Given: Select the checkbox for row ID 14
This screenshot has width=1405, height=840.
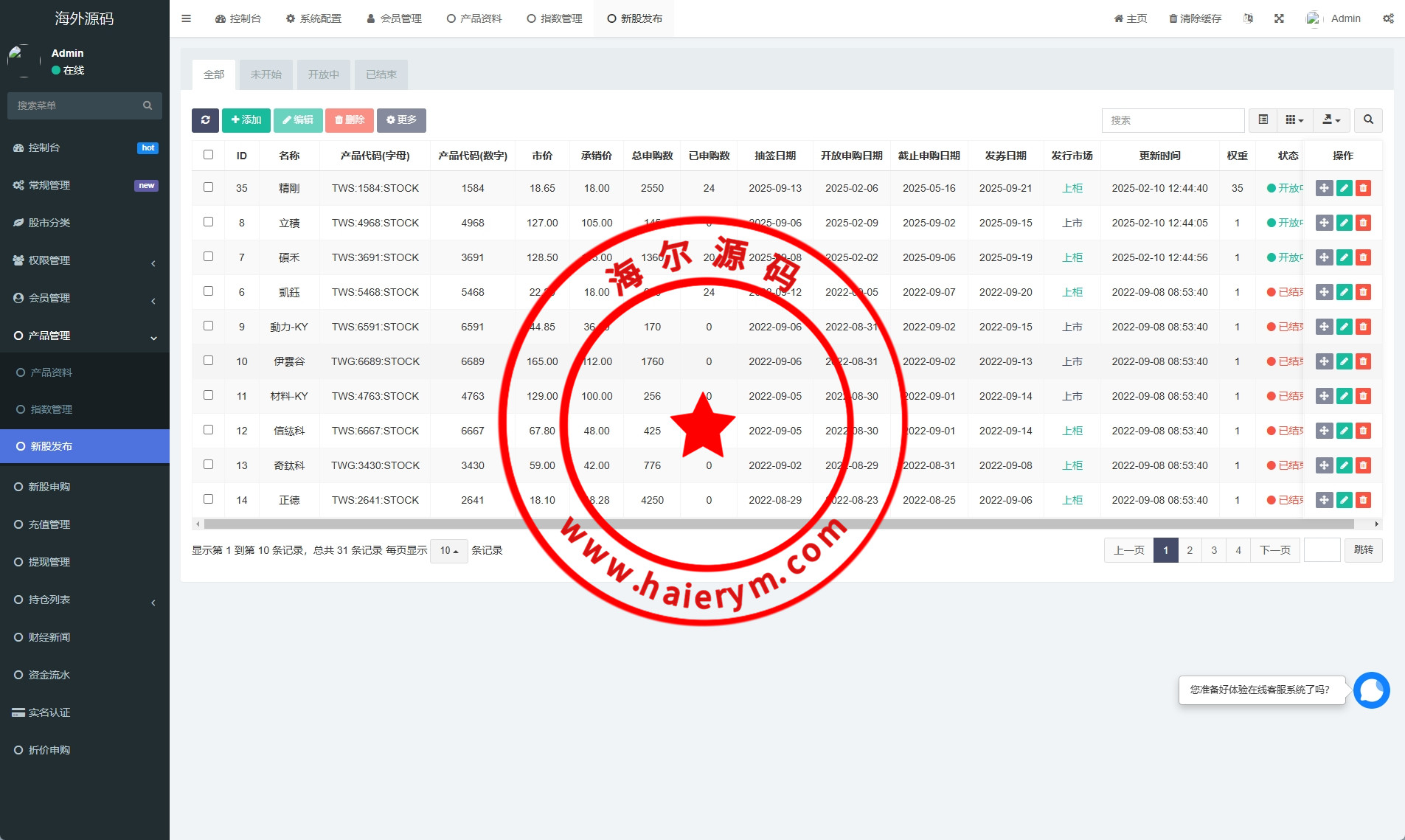Looking at the screenshot, I should (x=208, y=499).
